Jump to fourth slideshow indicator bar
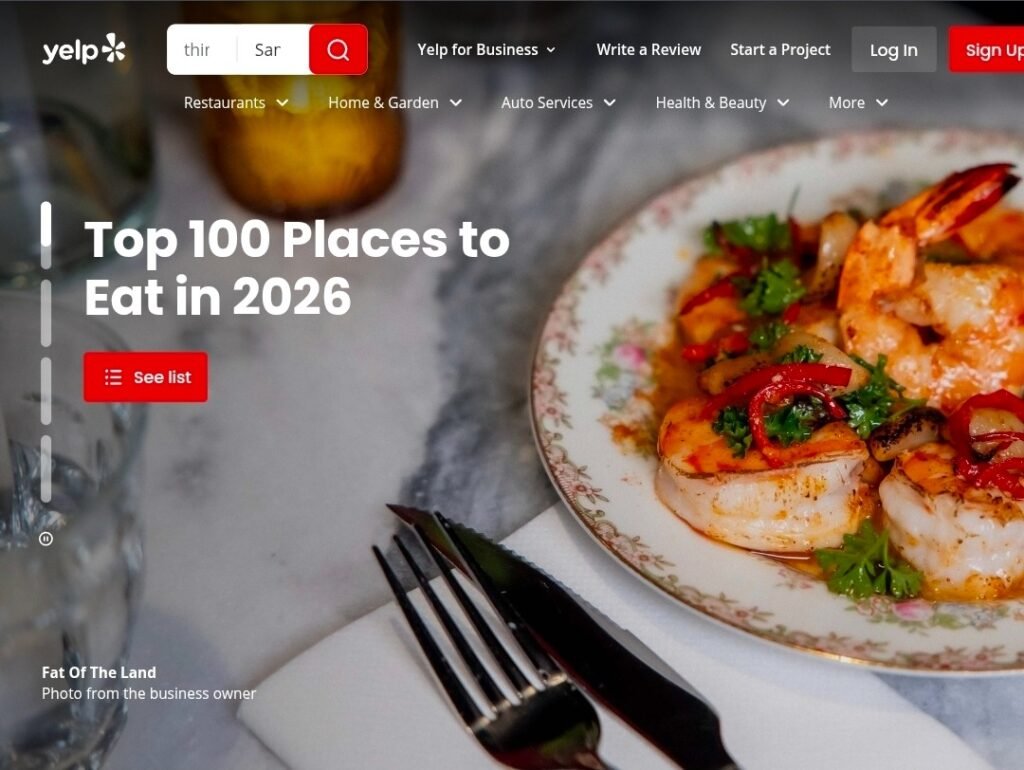This screenshot has width=1024, height=770. click(x=46, y=469)
